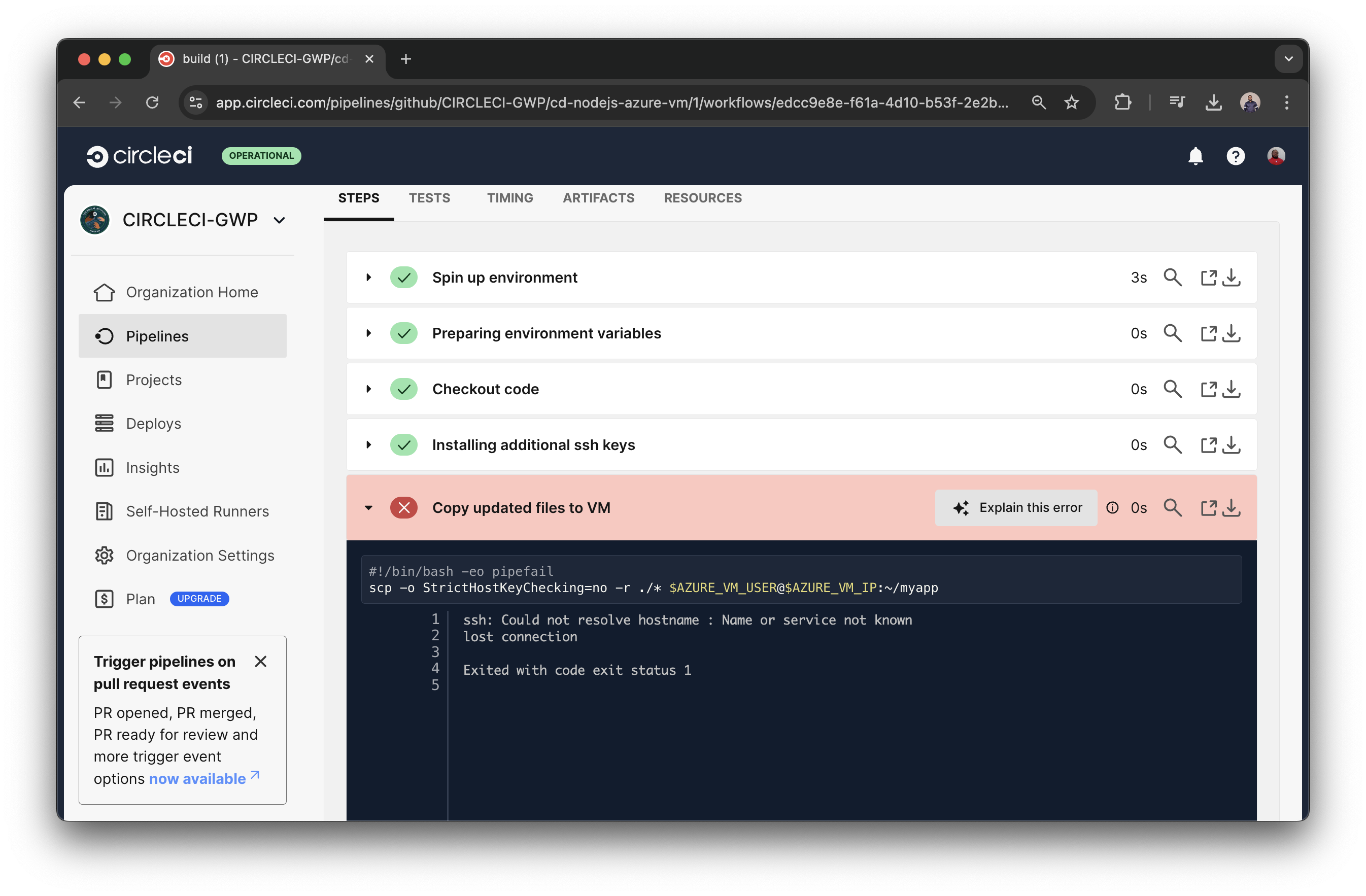The image size is (1366, 896).
Task: Switch to the Artifacts tab
Action: pyautogui.click(x=598, y=198)
